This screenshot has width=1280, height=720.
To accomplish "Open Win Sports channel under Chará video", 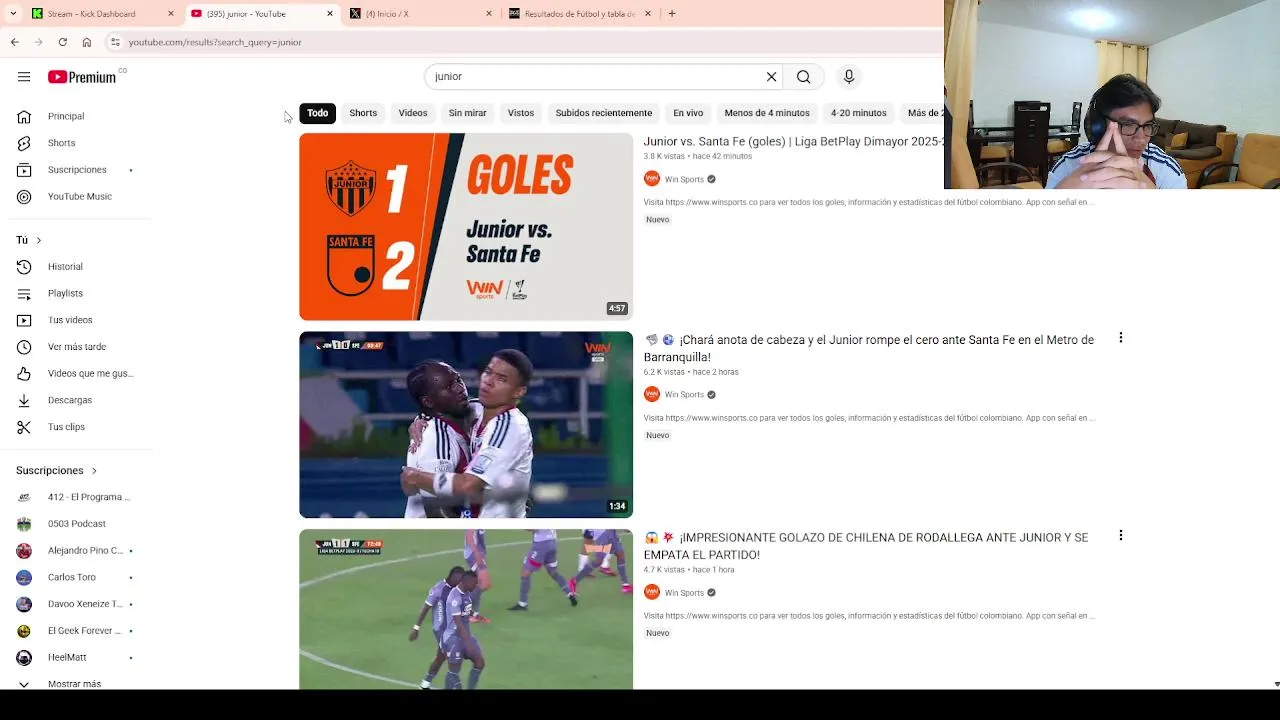I will coord(684,395).
